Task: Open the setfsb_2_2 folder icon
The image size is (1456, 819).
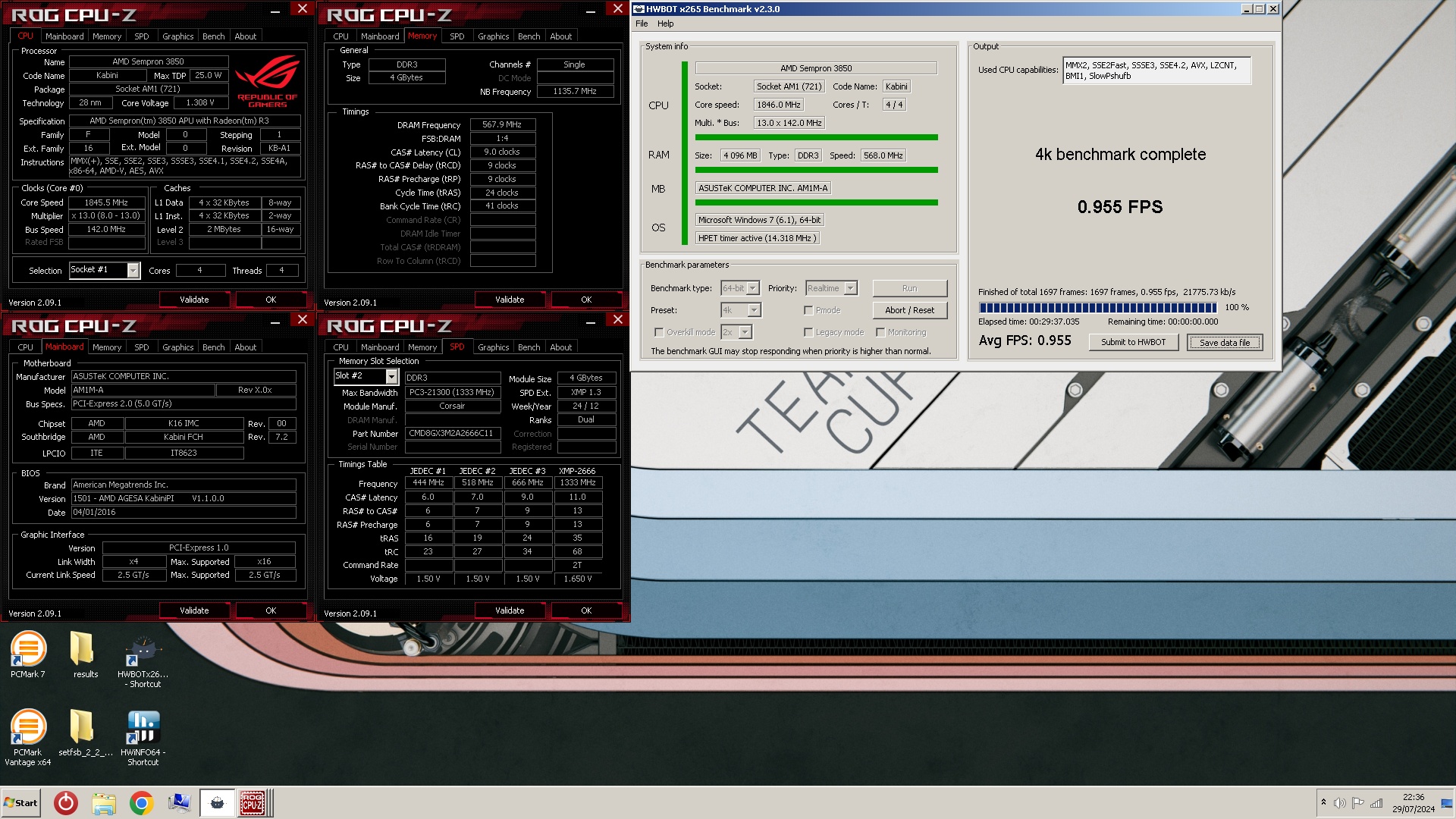Action: pyautogui.click(x=85, y=733)
